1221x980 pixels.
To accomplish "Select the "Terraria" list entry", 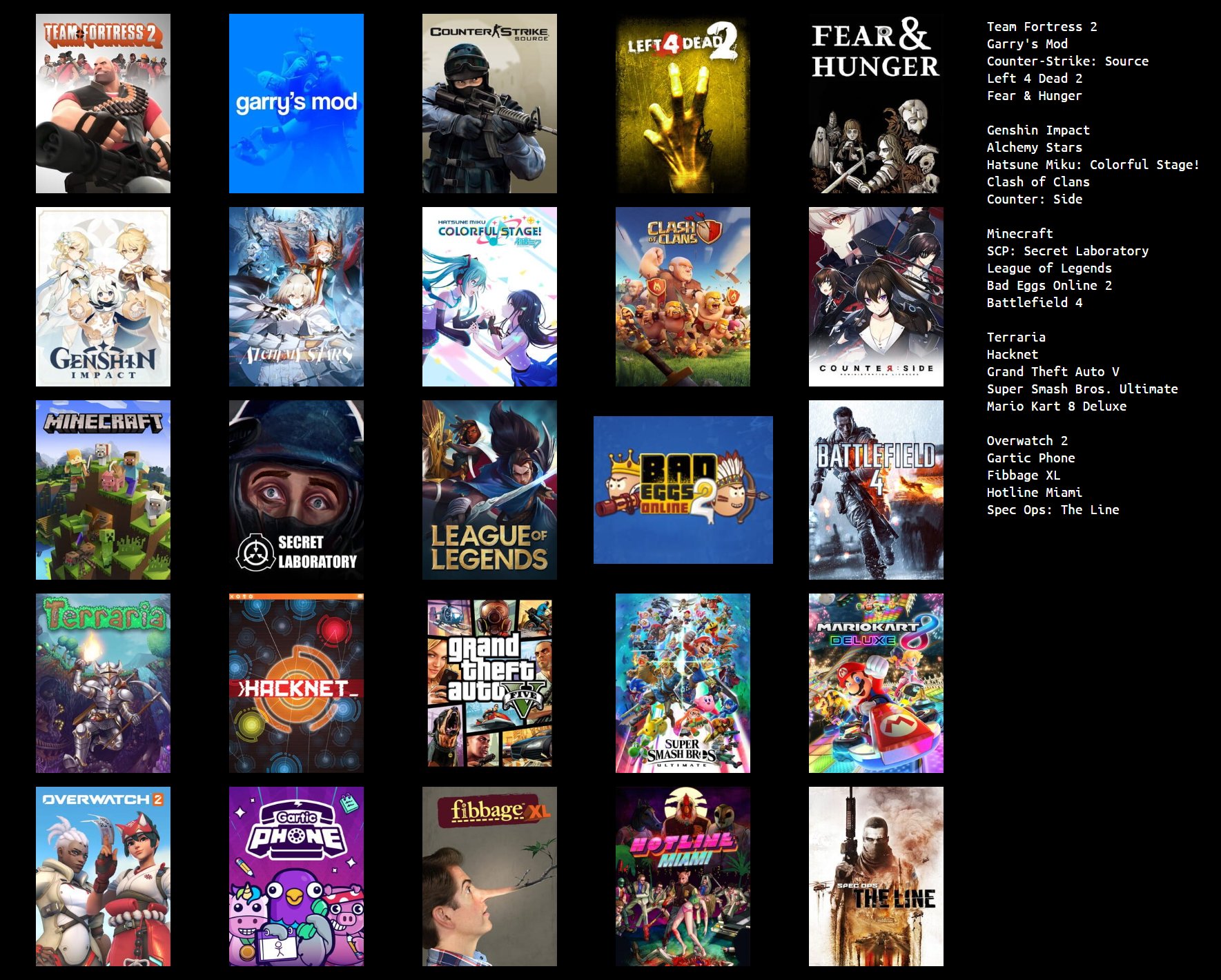I will pos(1016,337).
